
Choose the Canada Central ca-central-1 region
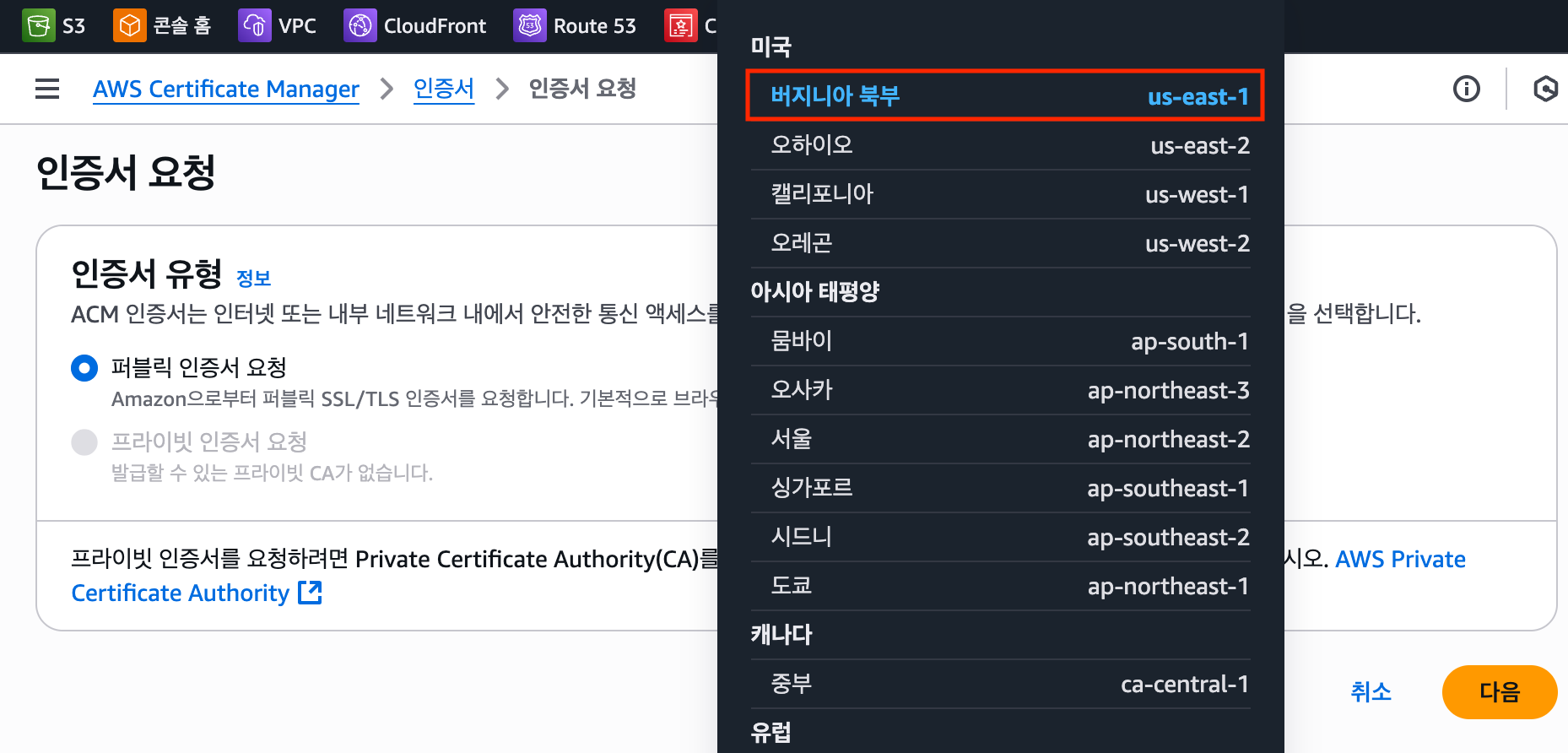pyautogui.click(x=1003, y=684)
